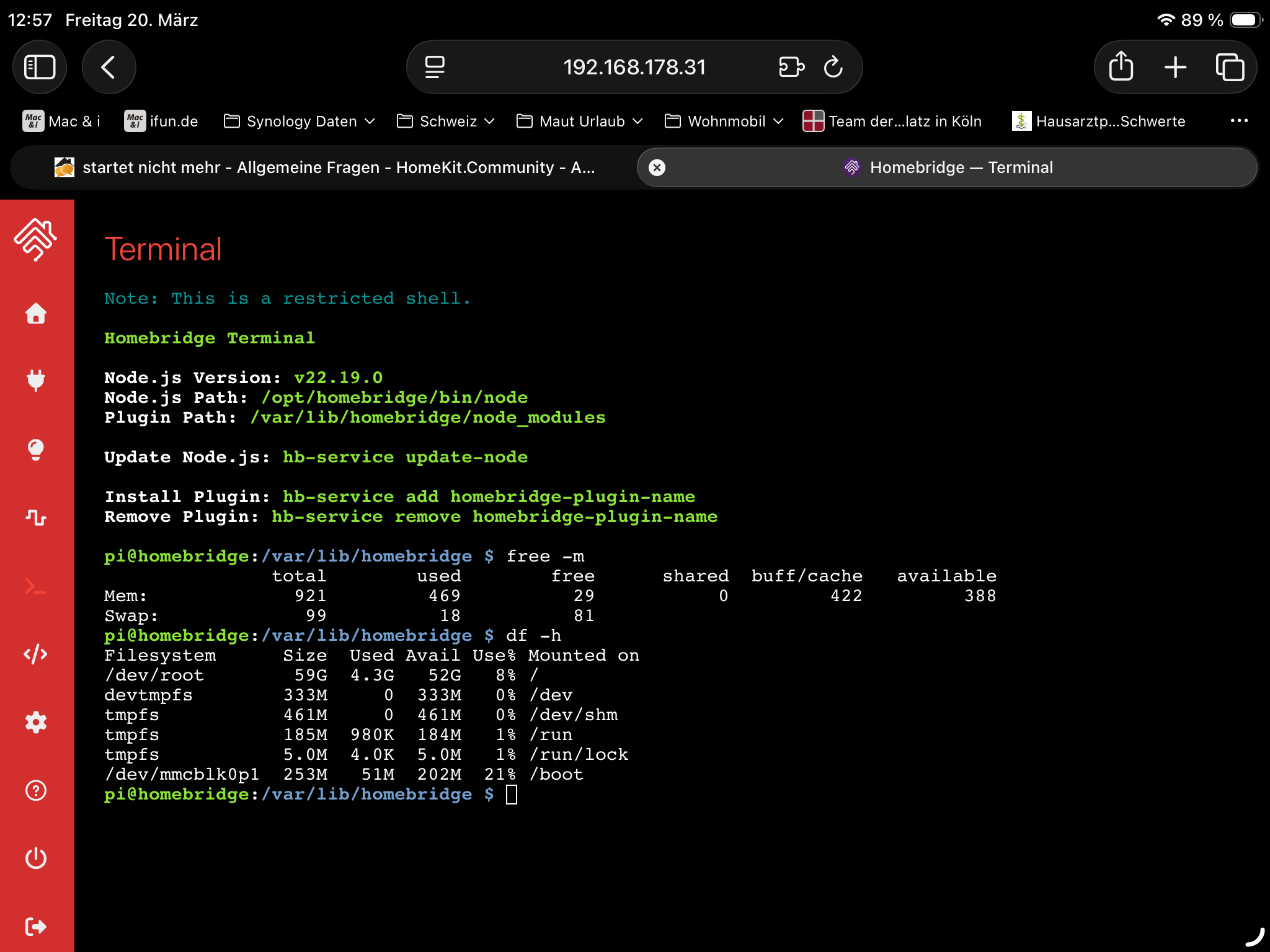Screen dimensions: 1270x952
Task: Click the Homebridge logo in sidebar
Action: click(36, 240)
